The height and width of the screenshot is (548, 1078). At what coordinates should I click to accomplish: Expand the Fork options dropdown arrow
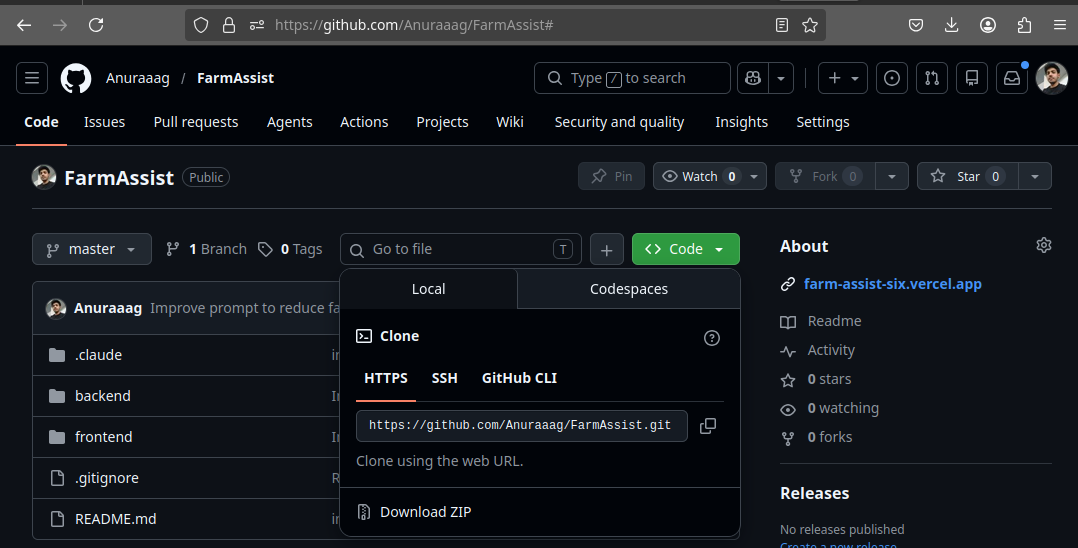click(892, 177)
